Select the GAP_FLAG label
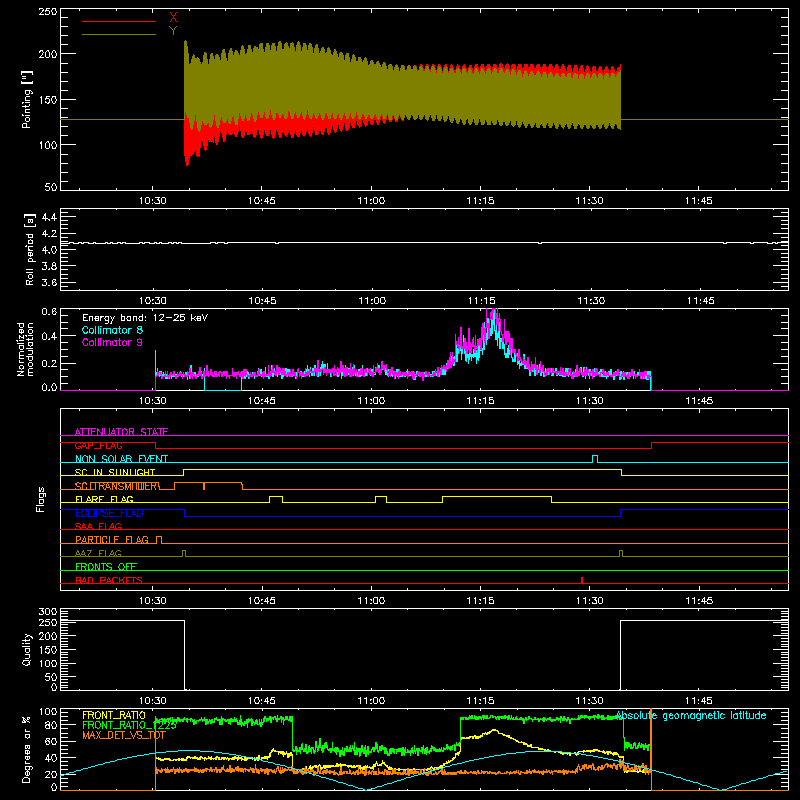The width and height of the screenshot is (800, 800). (x=99, y=445)
